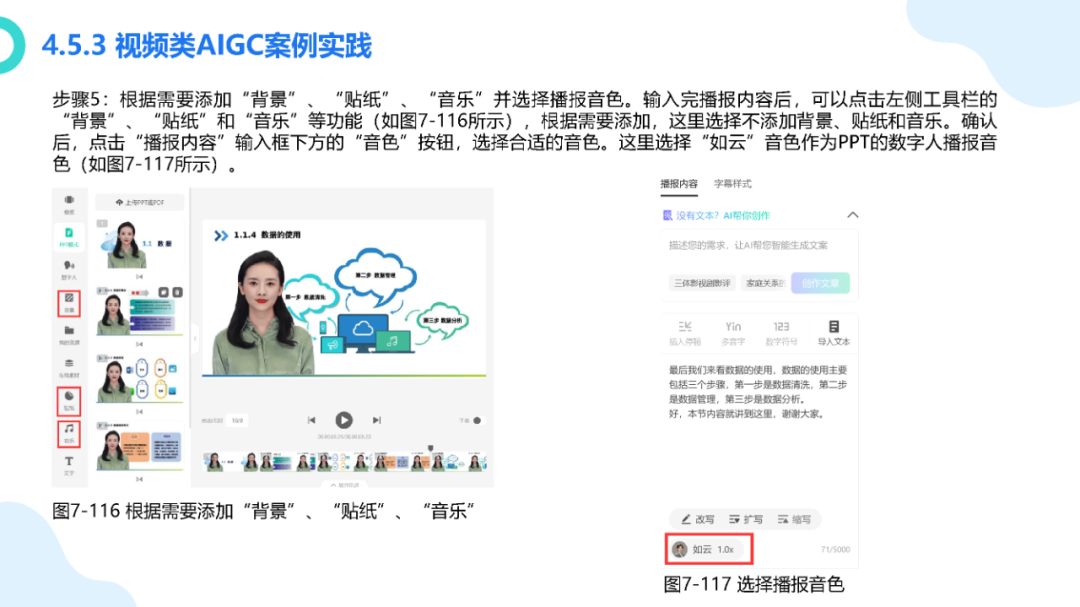The height and width of the screenshot is (607, 1080).
Task: Select the fourth slide thumbnail with orange box
Action: point(140,446)
